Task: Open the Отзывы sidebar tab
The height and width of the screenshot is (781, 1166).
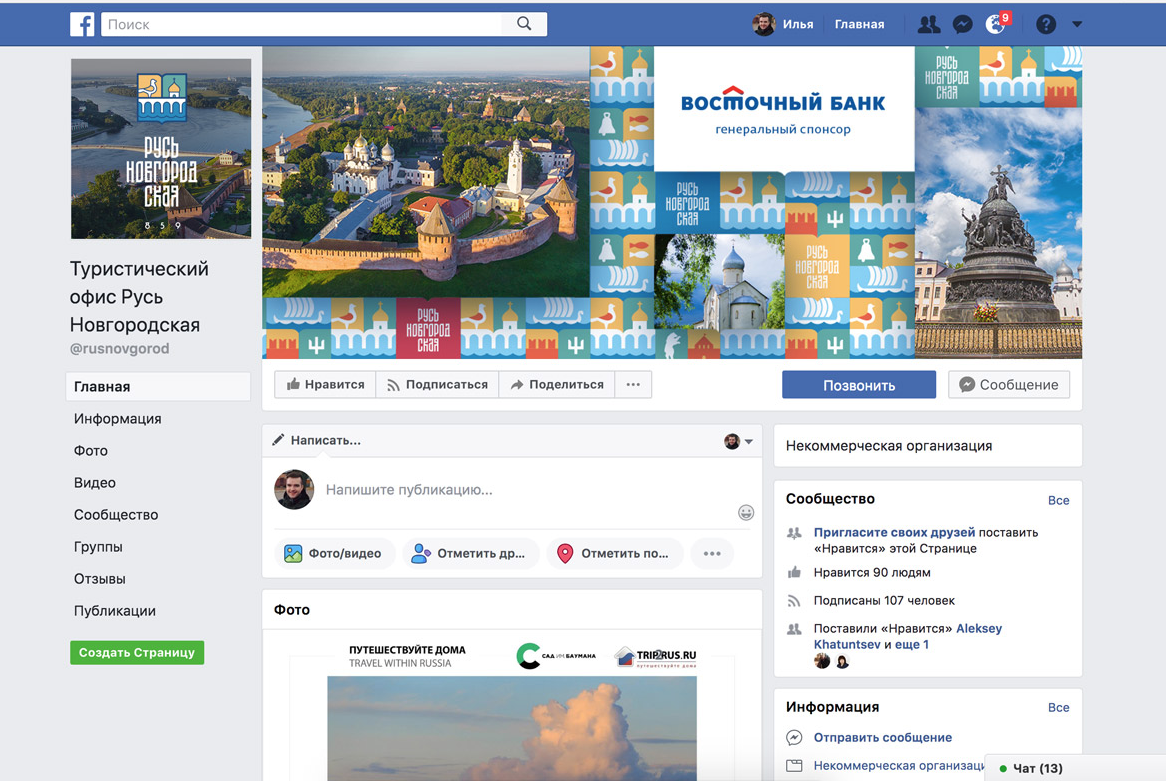Action: pos(100,579)
